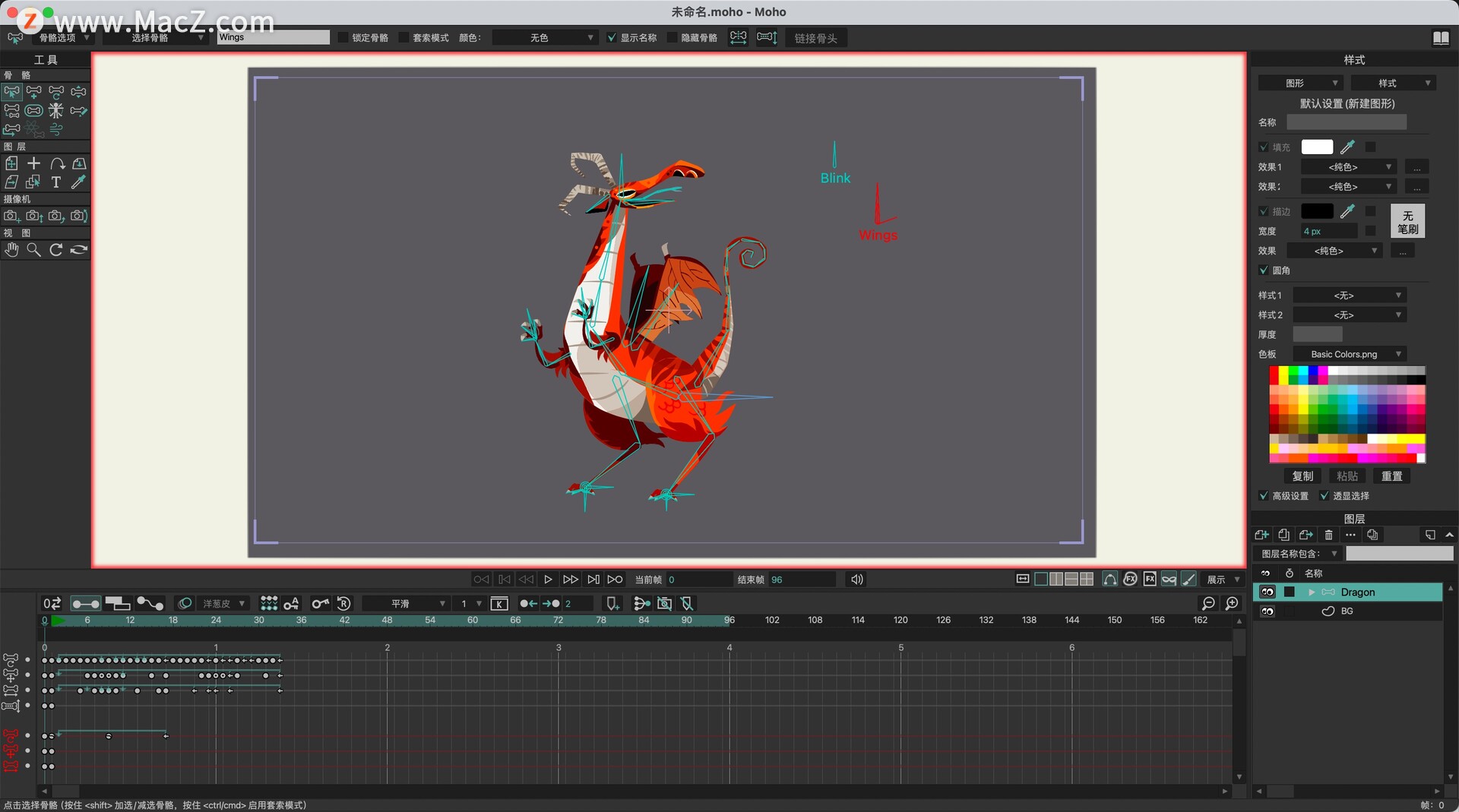Click the 重置 (reset) style button
Screen dimensions: 1459x812
[x=1392, y=476]
